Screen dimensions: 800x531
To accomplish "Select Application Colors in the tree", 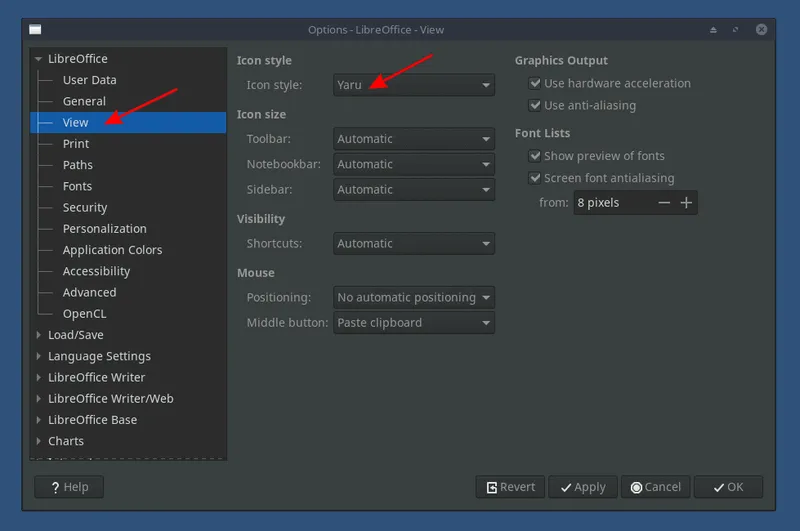I will (112, 250).
